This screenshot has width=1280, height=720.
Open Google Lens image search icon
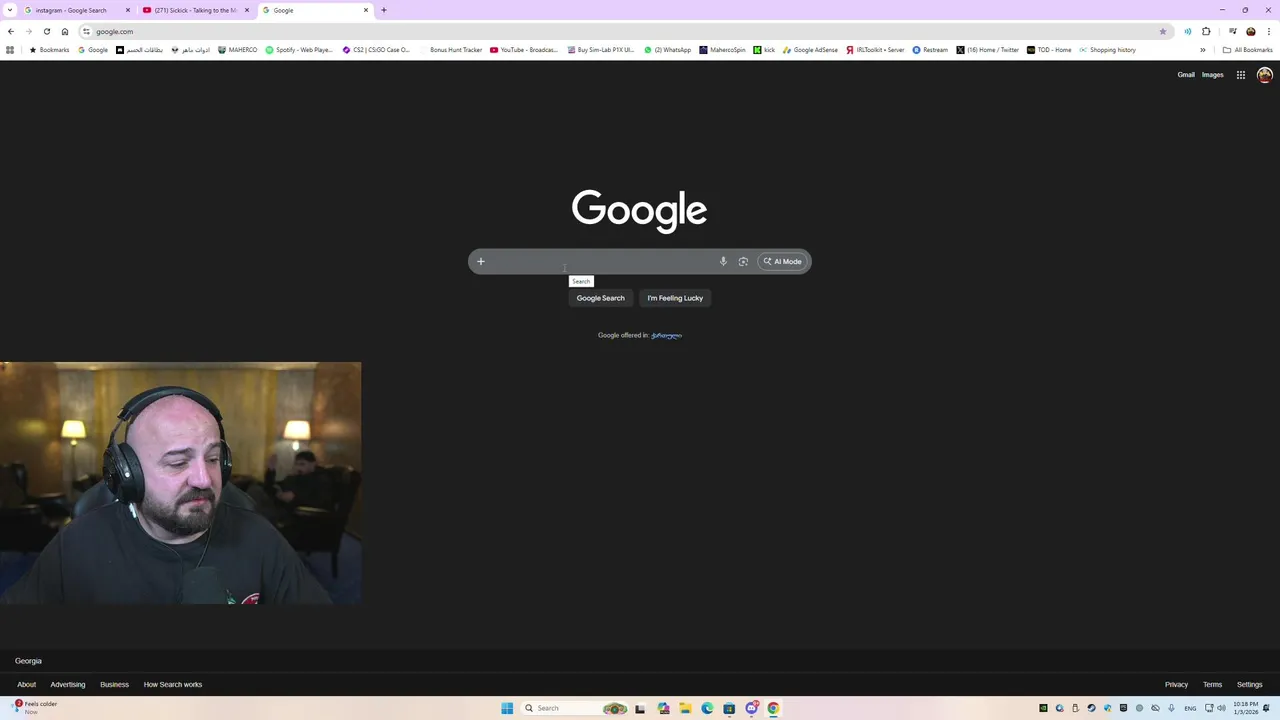point(743,262)
